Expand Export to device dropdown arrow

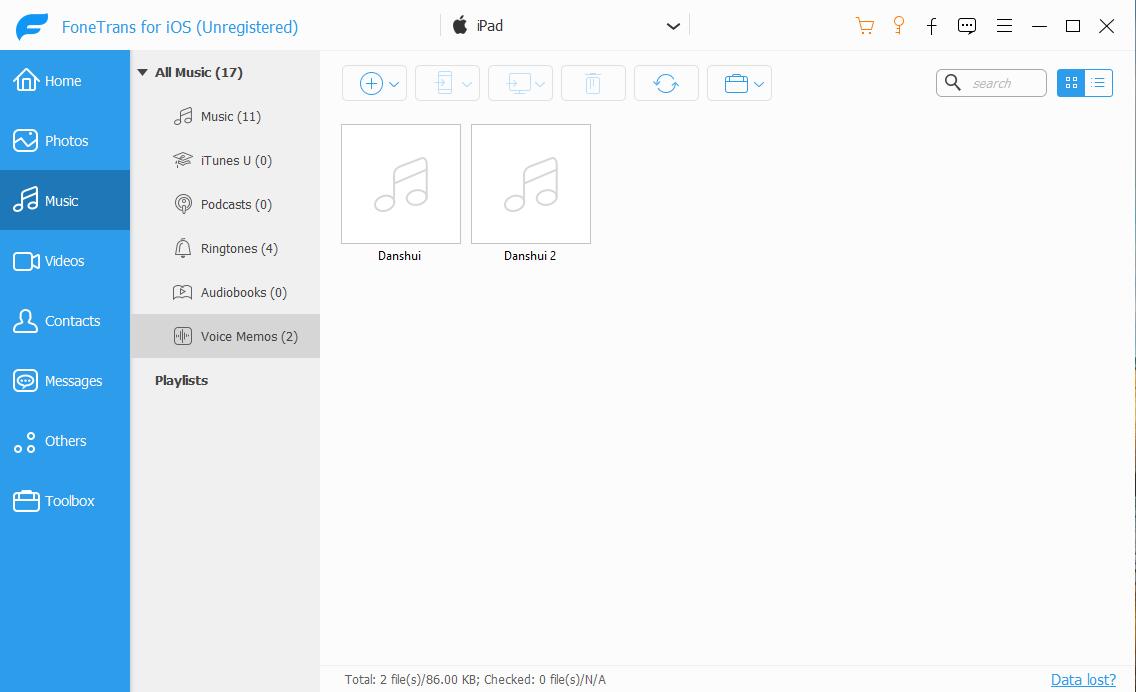click(467, 84)
